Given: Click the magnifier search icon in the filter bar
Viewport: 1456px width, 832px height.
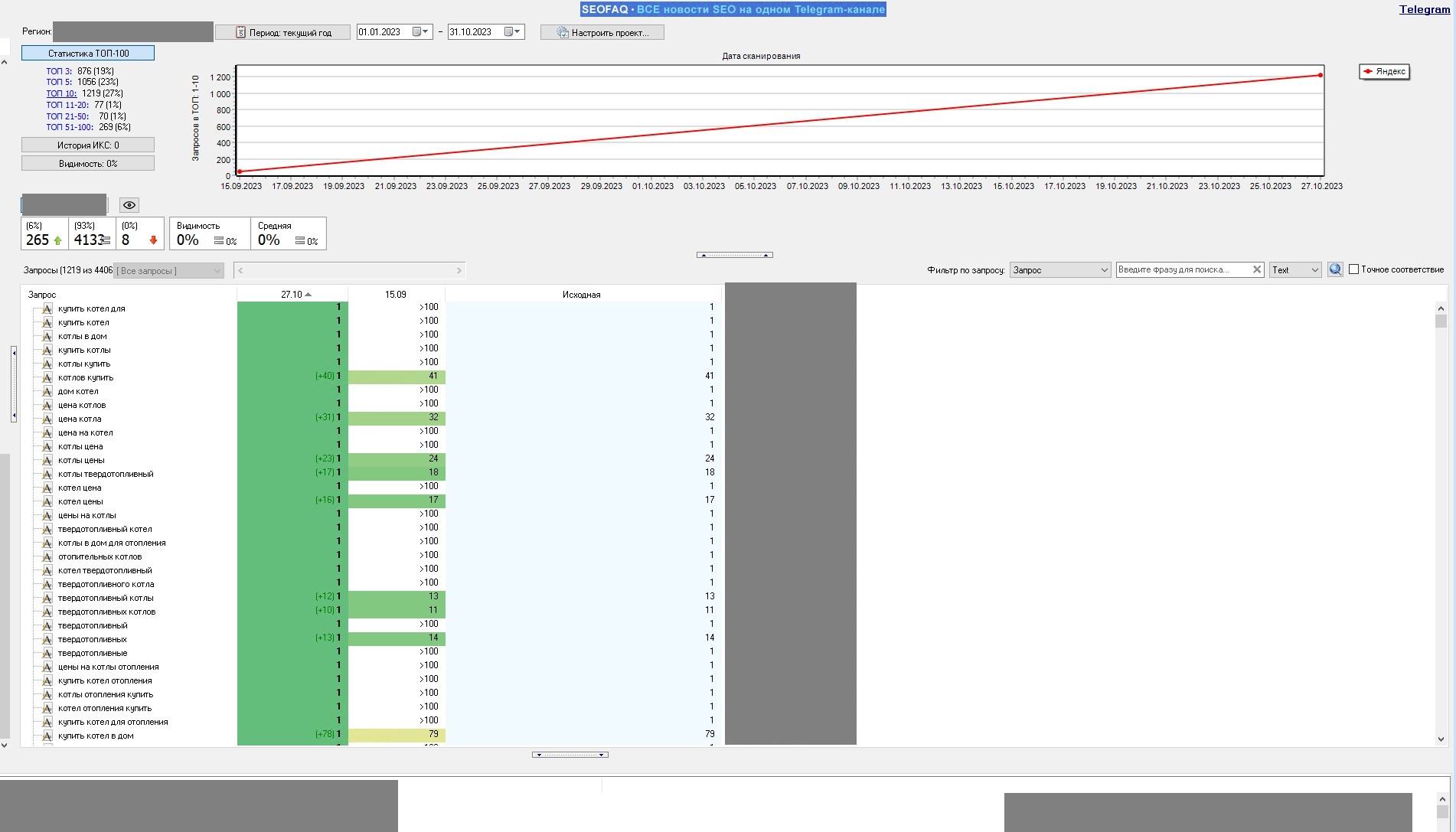Looking at the screenshot, I should (1335, 269).
